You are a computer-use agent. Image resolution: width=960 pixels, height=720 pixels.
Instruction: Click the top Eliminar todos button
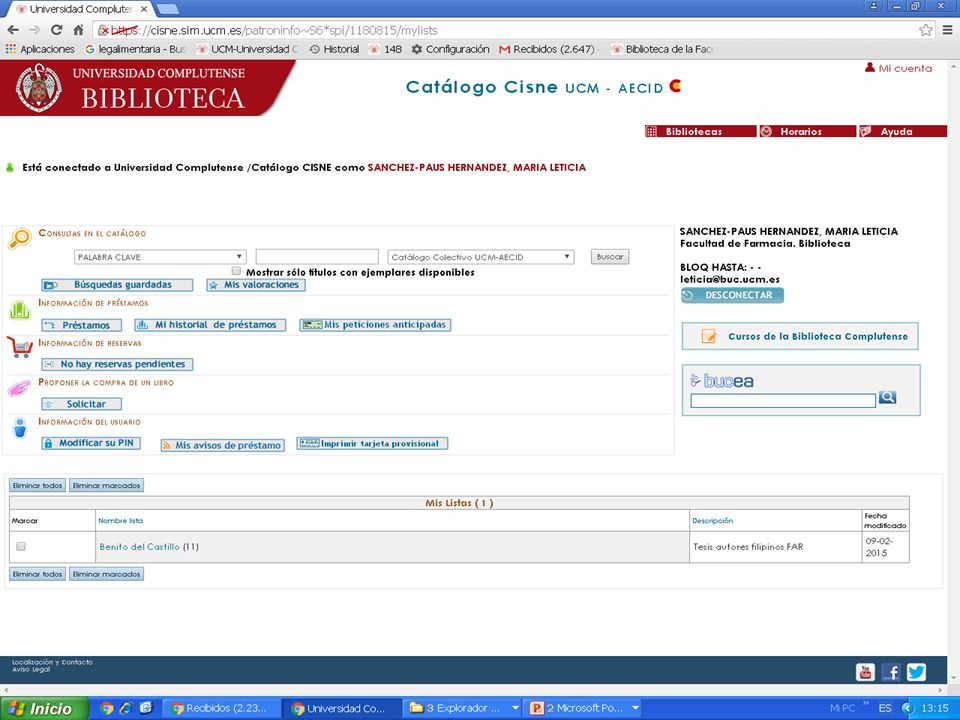(37, 486)
